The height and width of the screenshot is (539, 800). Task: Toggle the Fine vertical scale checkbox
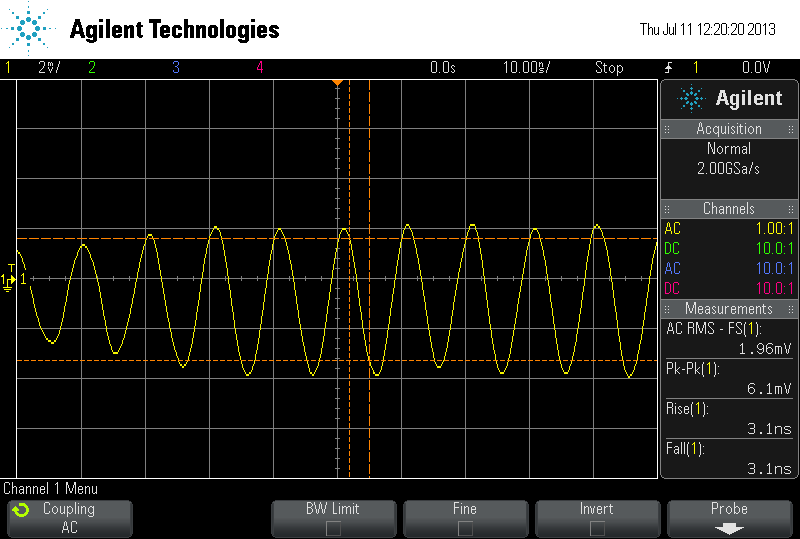(465, 528)
